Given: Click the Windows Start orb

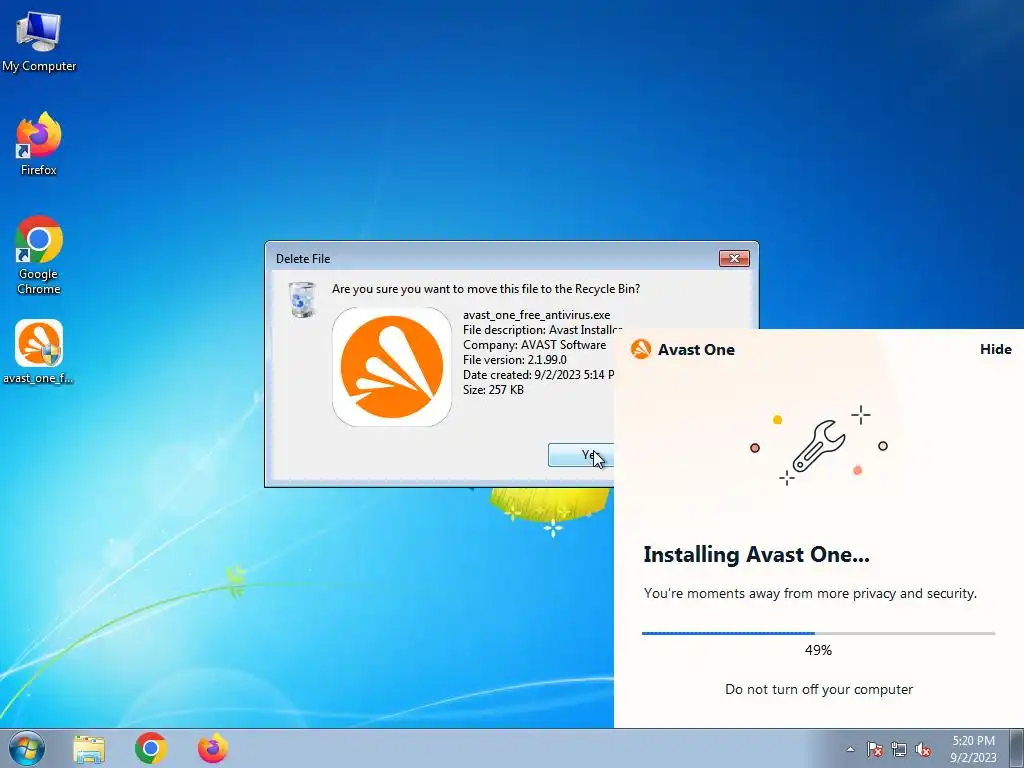Looking at the screenshot, I should click(27, 748).
